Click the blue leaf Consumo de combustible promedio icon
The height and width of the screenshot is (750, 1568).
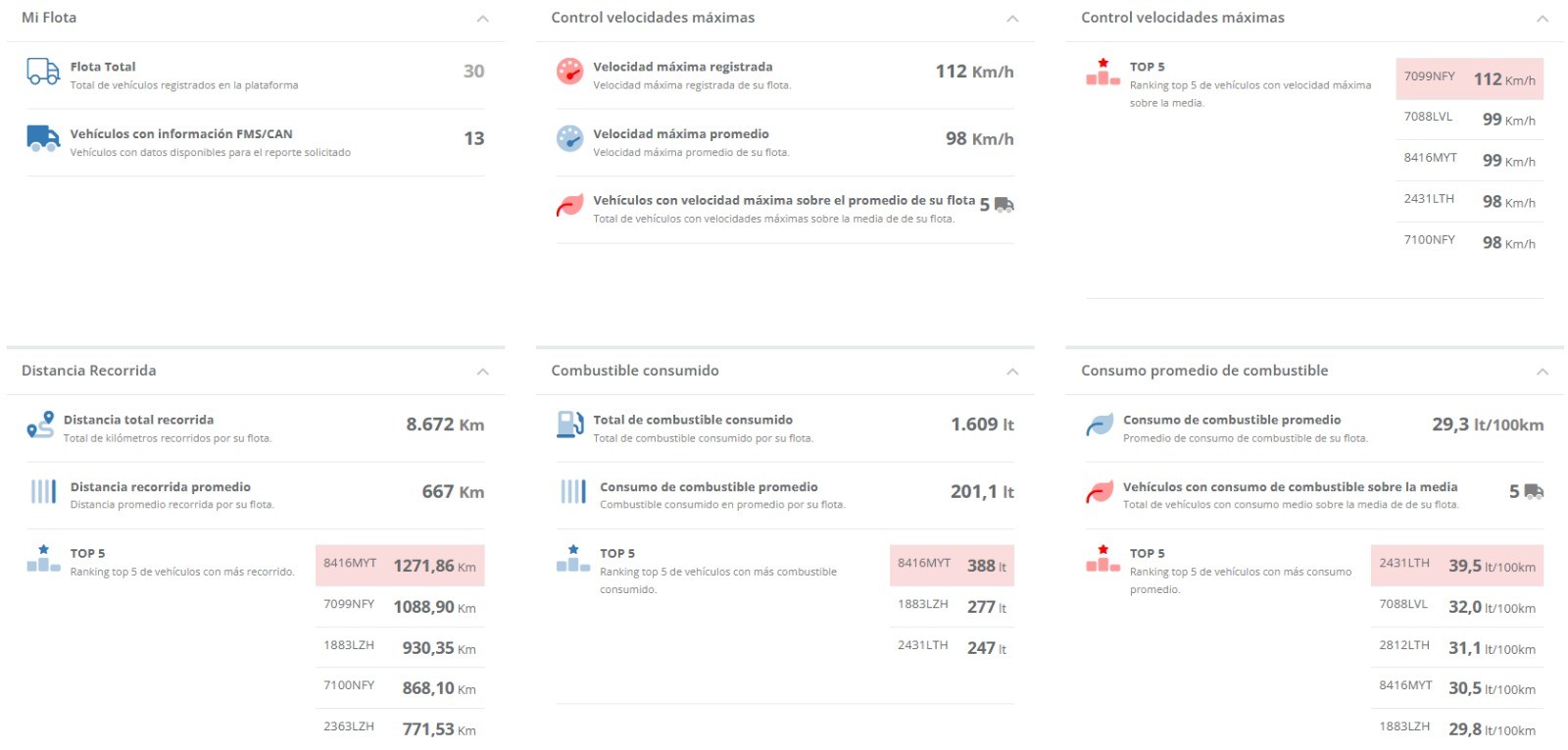(1100, 425)
